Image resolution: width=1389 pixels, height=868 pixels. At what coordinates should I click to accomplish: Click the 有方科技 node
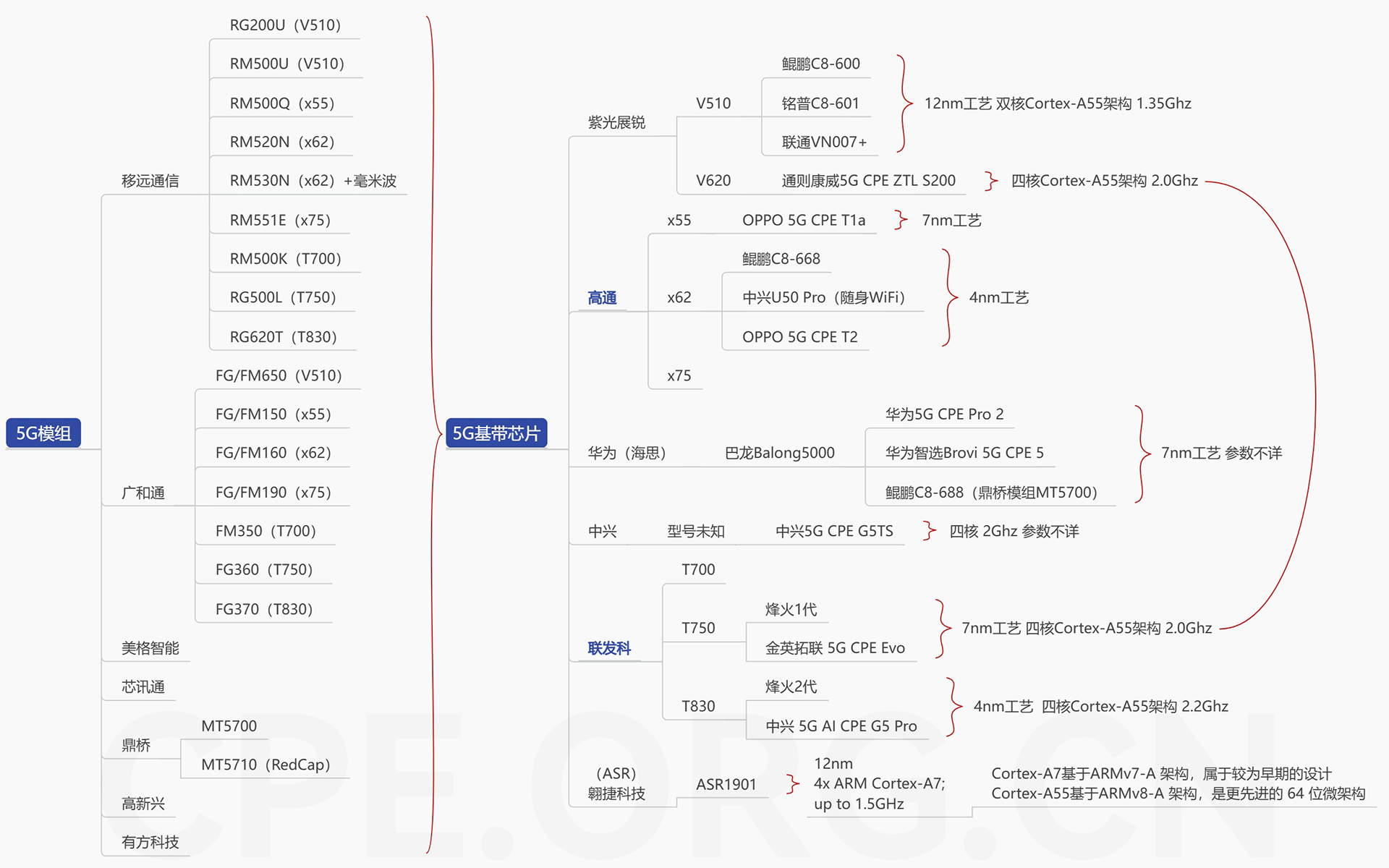150,842
